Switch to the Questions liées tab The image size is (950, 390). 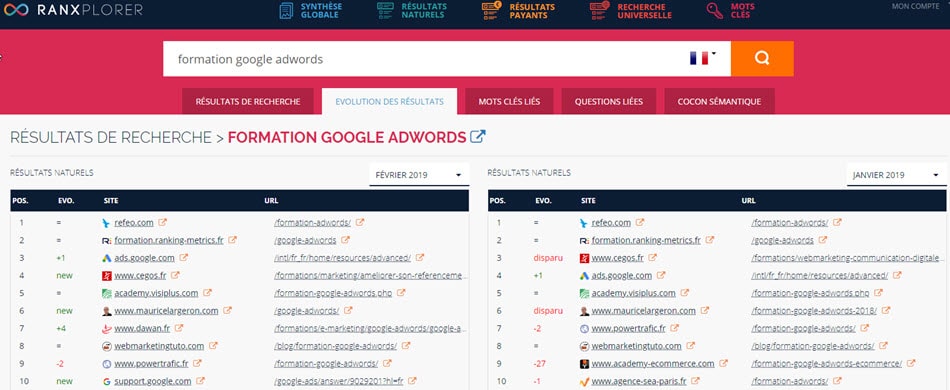[x=609, y=102]
